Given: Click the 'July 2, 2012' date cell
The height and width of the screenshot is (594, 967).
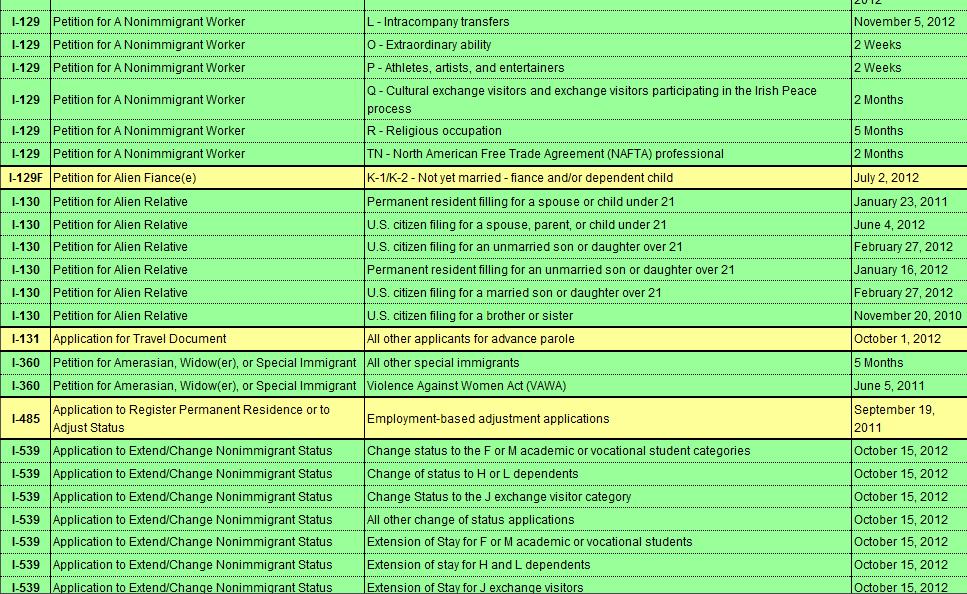Looking at the screenshot, I should 909,178.
